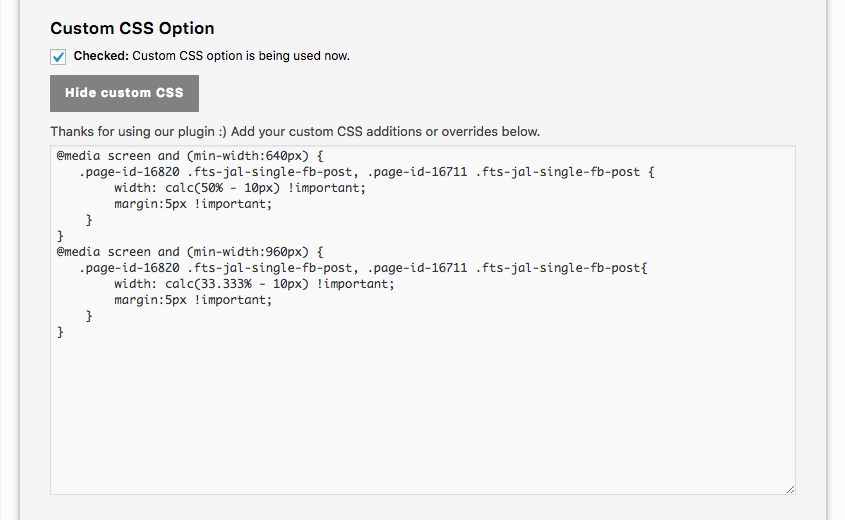Viewport: 845px width, 520px height.
Task: Click '.page-id-16711' in the first selector line
Action: pyautogui.click(x=417, y=172)
